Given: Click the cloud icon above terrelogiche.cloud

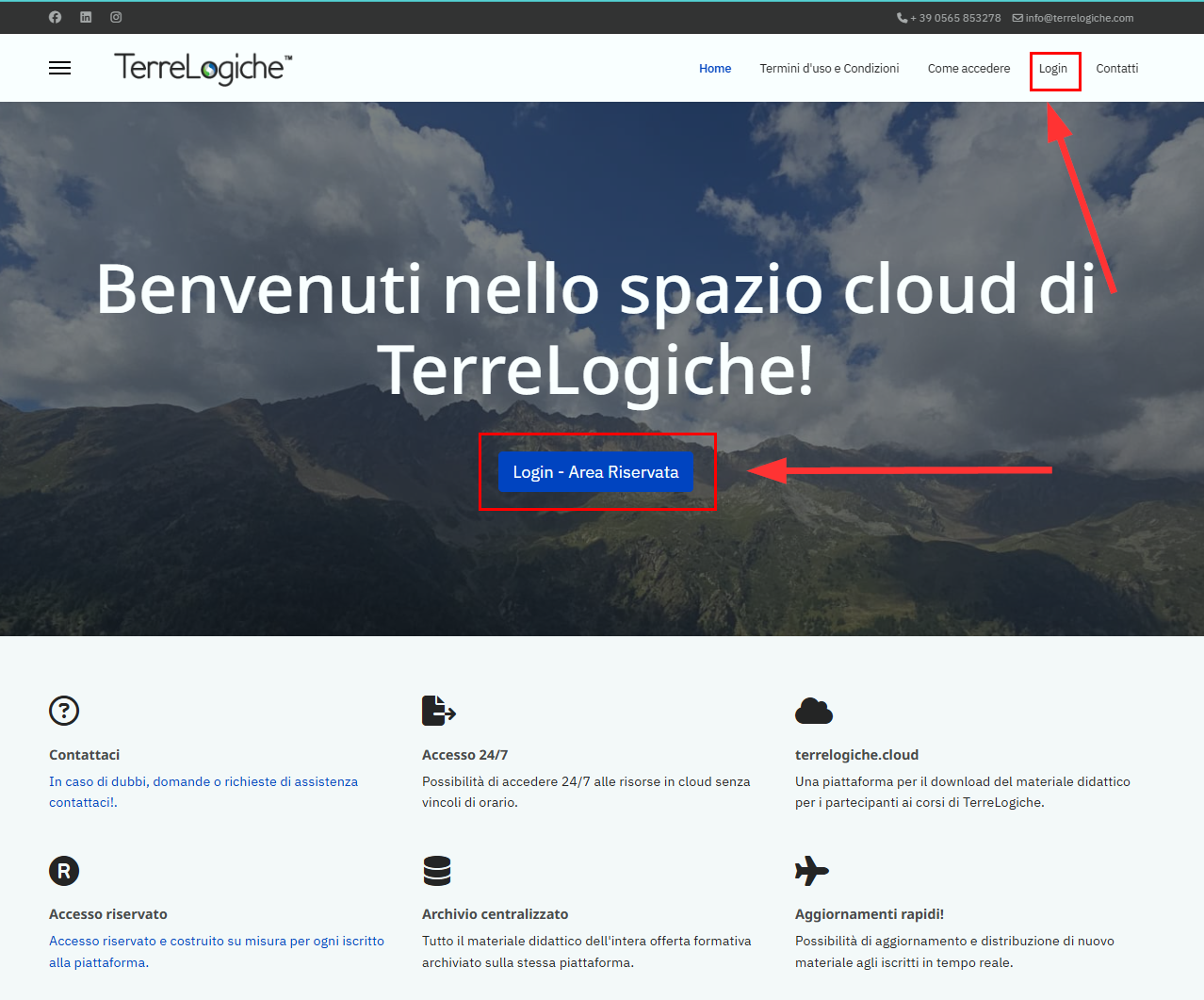Looking at the screenshot, I should click(814, 711).
